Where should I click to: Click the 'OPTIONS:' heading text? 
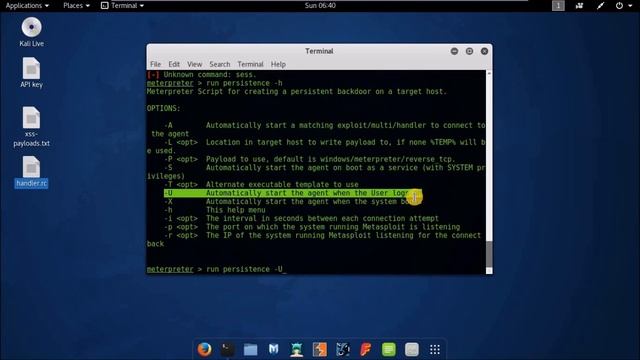pos(164,109)
